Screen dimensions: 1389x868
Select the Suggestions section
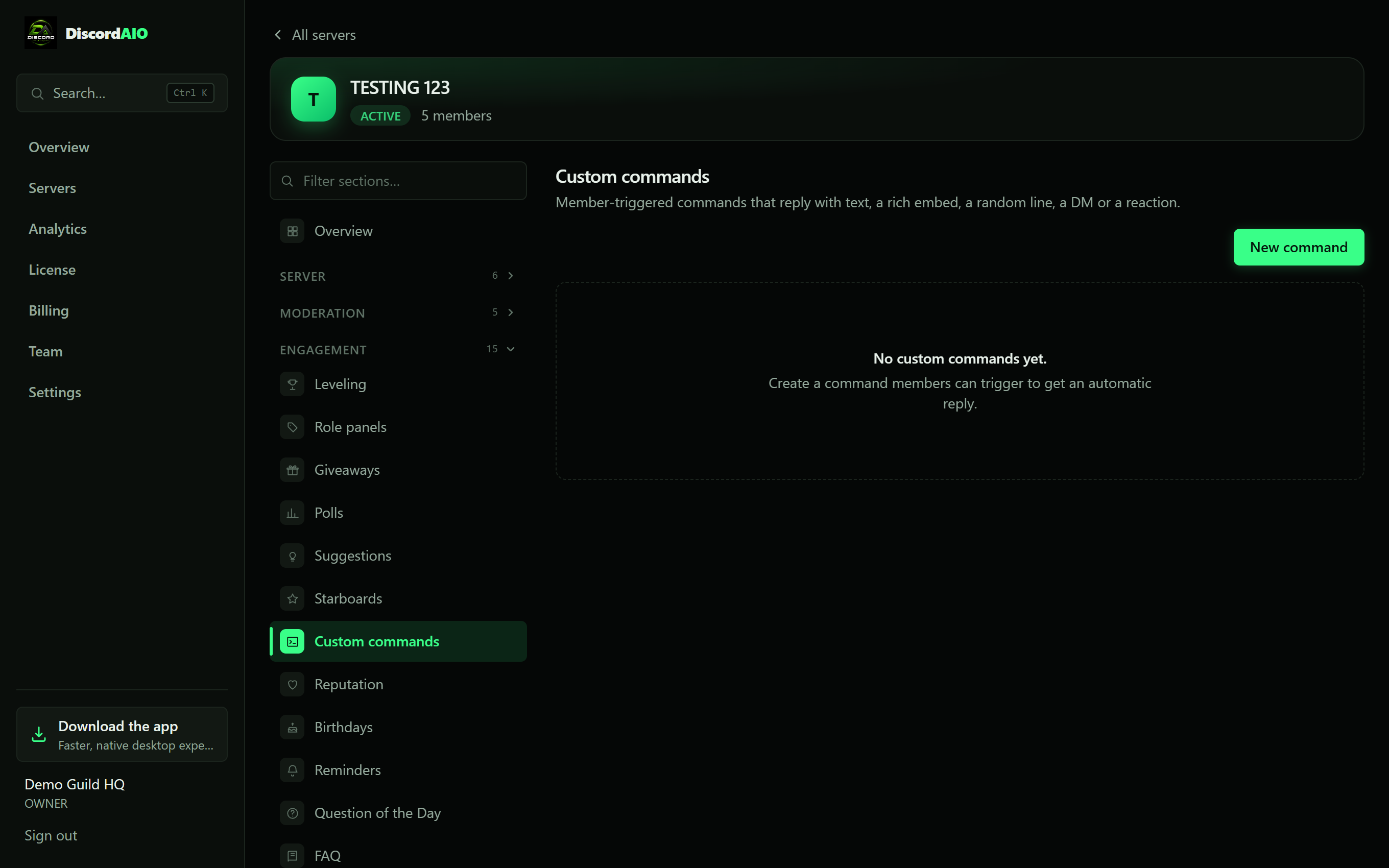click(x=398, y=556)
